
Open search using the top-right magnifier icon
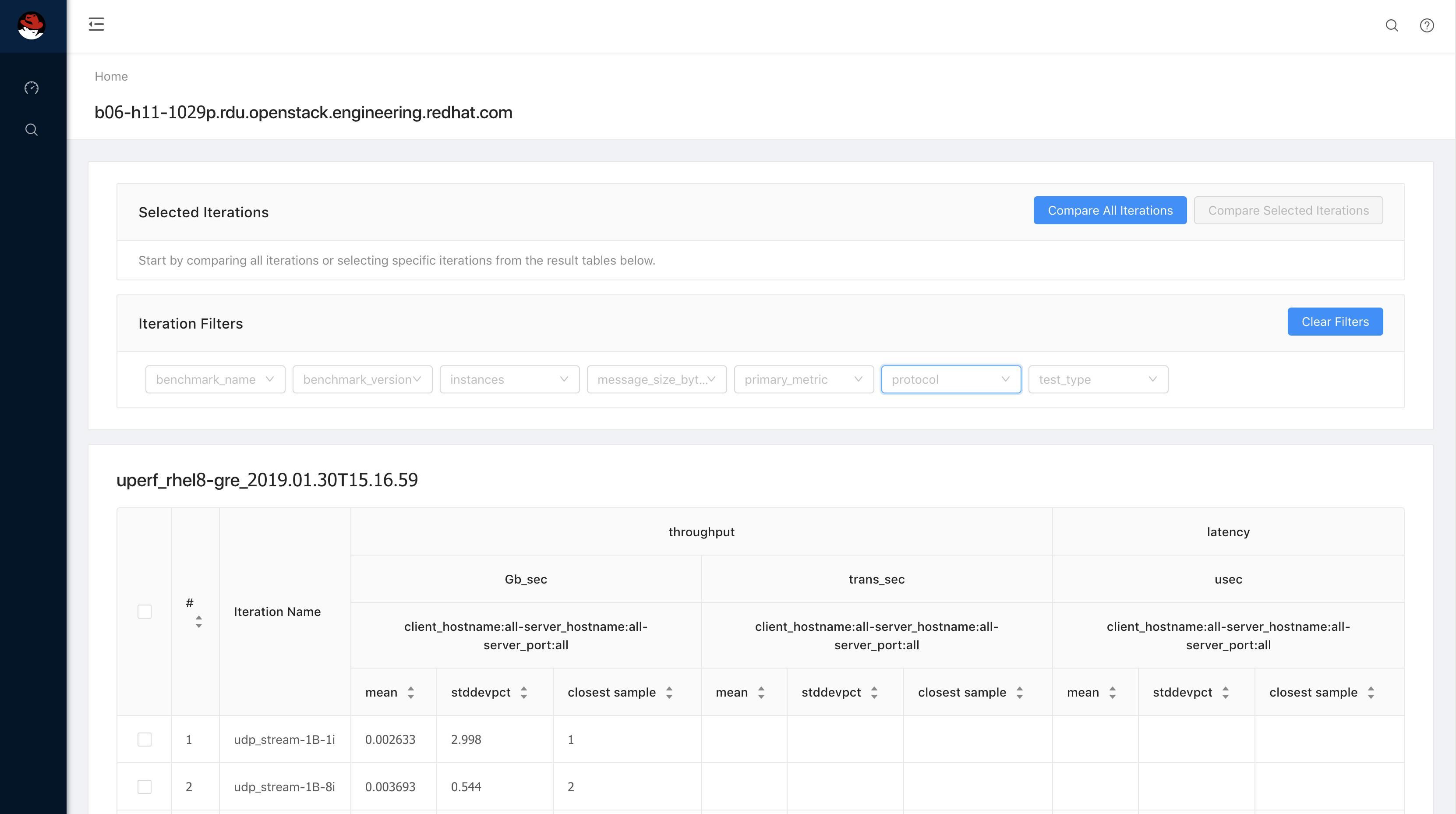click(1392, 25)
